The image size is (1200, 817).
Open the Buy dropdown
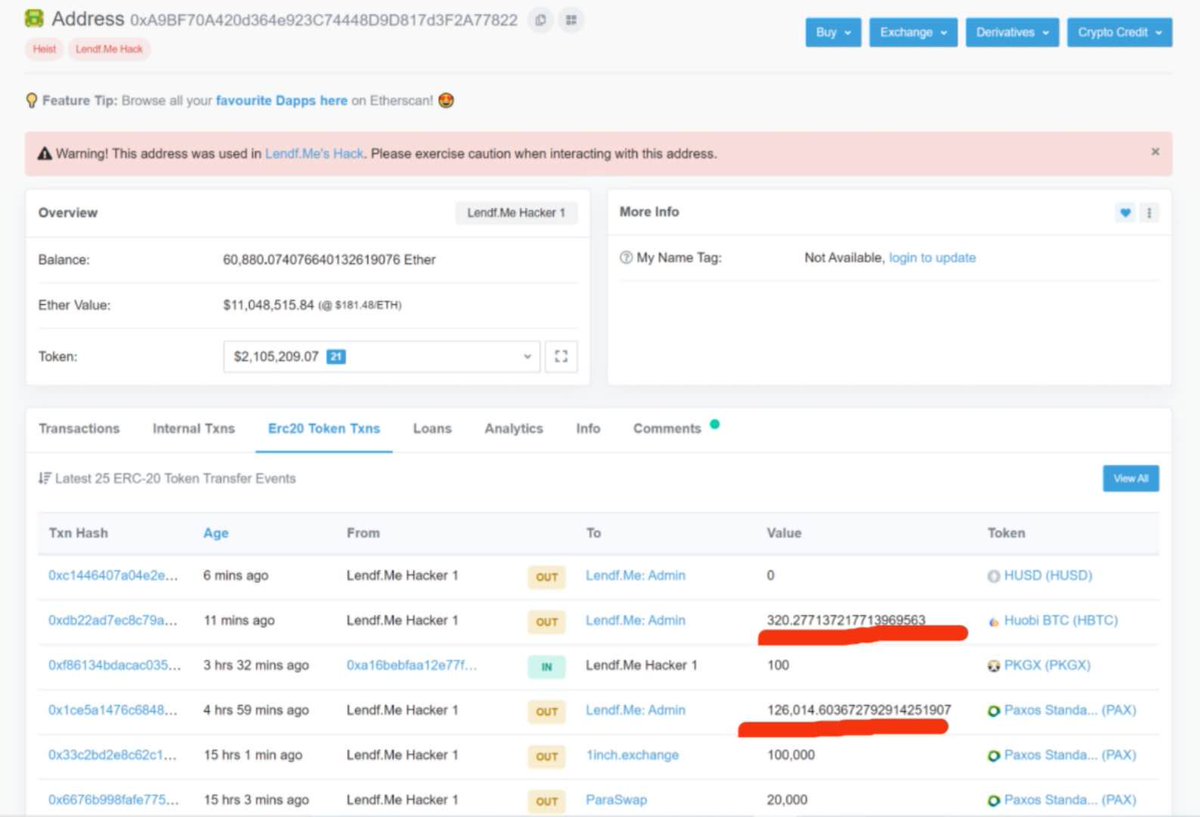(x=833, y=32)
